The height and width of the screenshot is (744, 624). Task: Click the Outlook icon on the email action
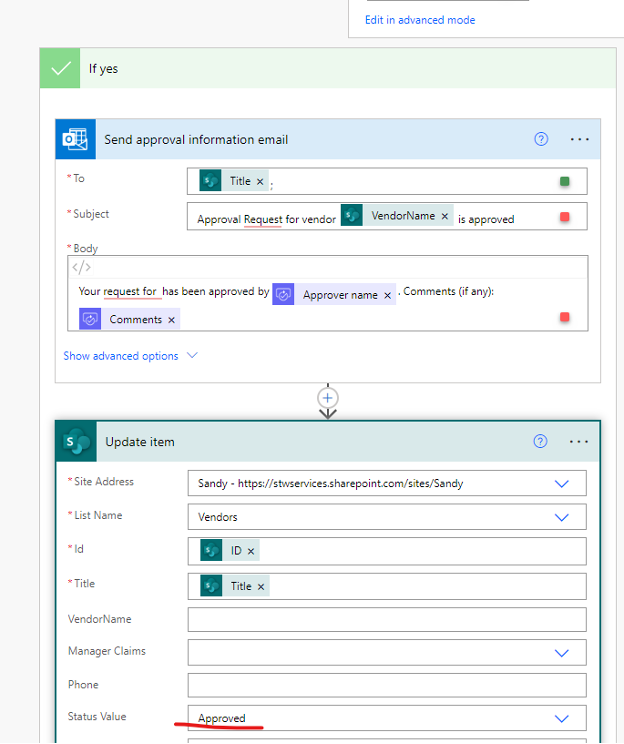[x=75, y=139]
